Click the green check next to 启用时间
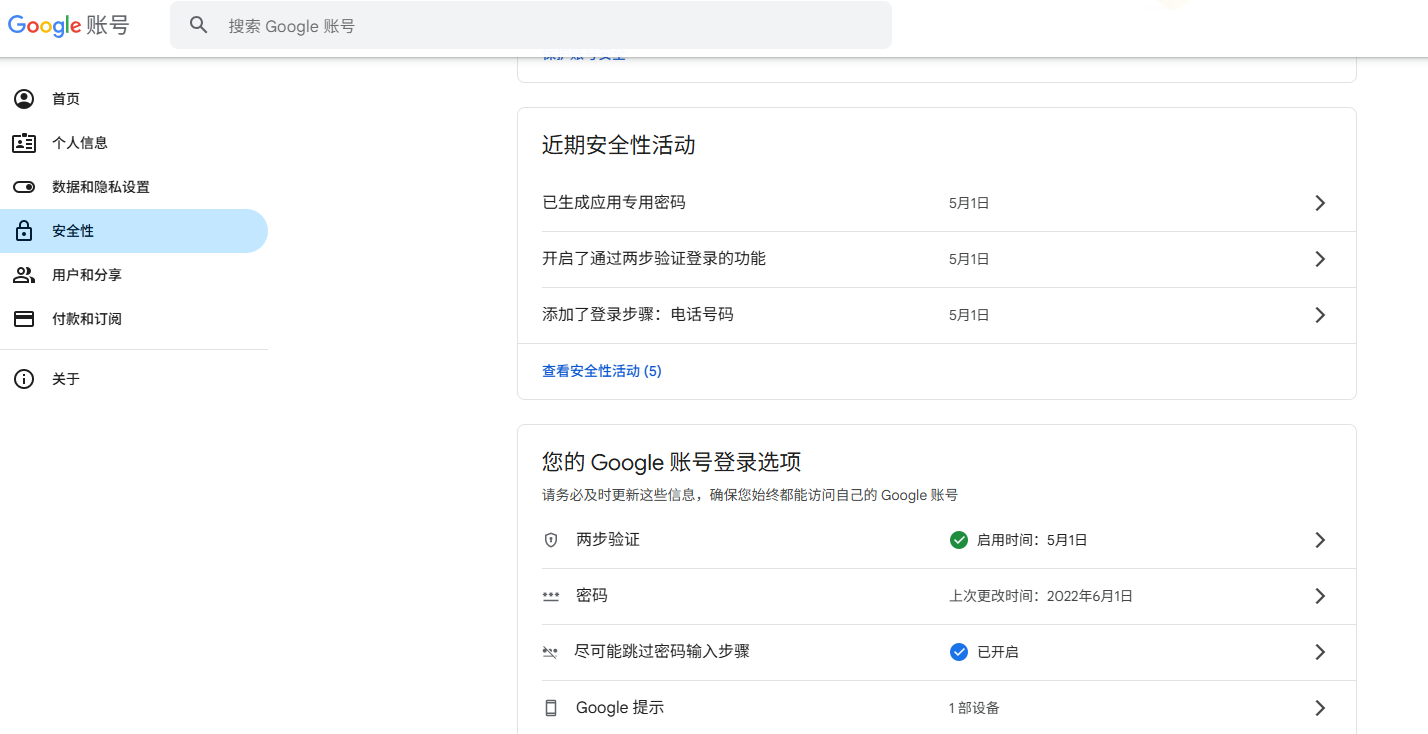The image size is (1428, 734). [x=958, y=540]
